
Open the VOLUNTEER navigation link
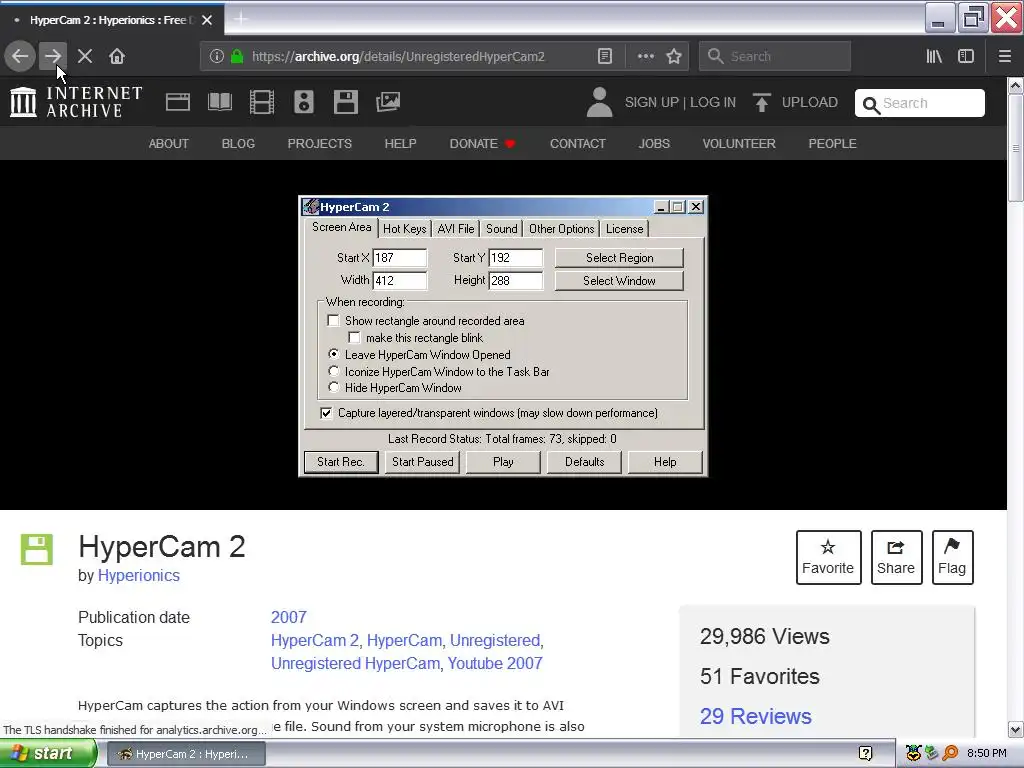pyautogui.click(x=739, y=144)
